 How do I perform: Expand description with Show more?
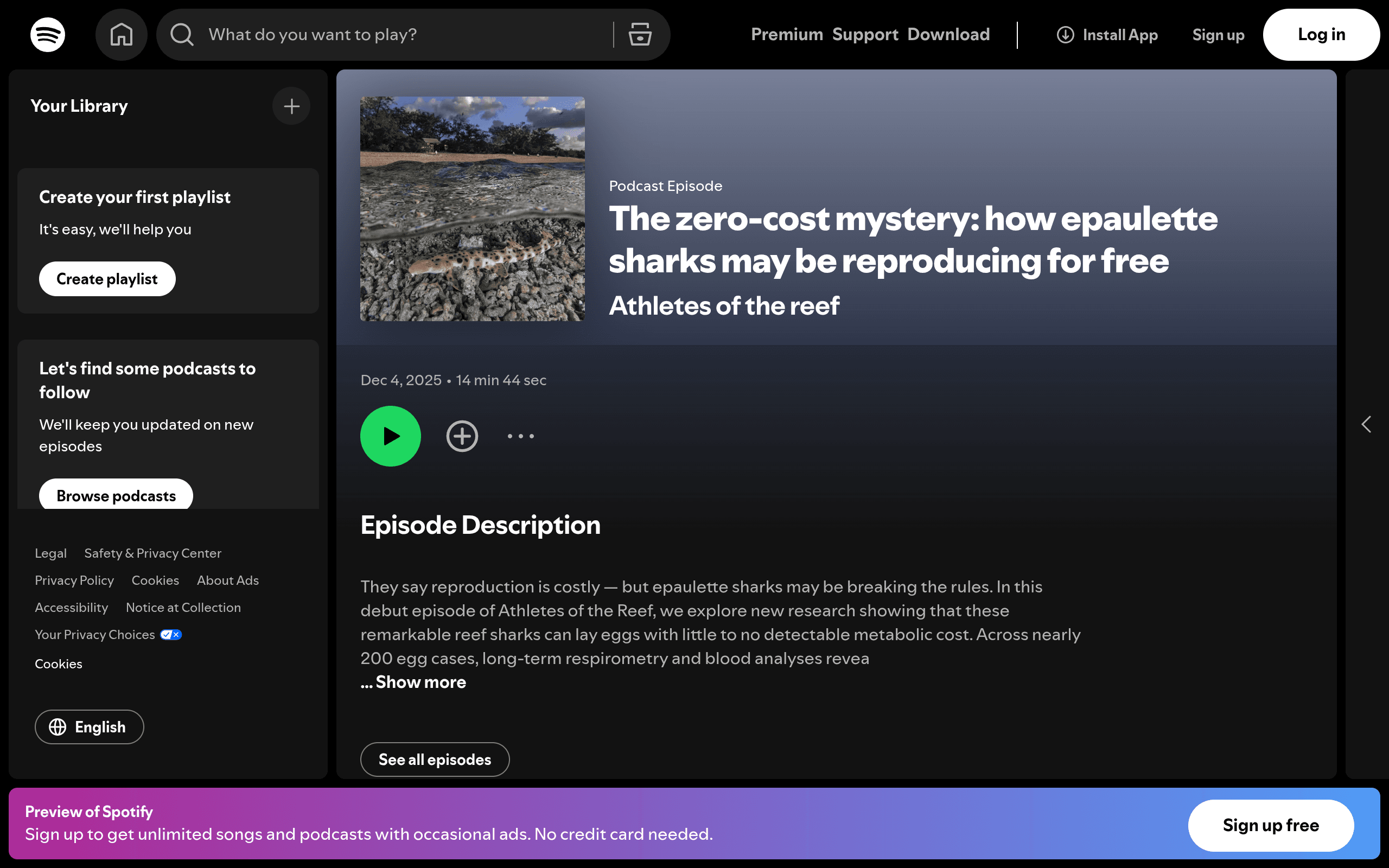coord(413,682)
